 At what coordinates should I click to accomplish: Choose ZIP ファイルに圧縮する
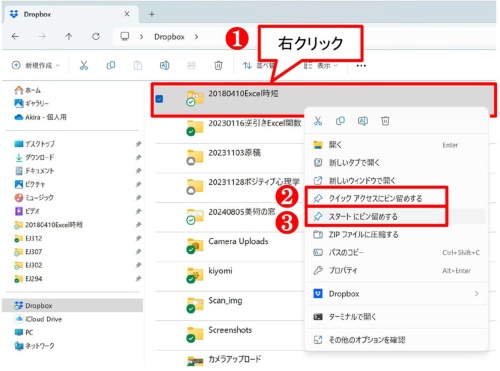click(396, 235)
